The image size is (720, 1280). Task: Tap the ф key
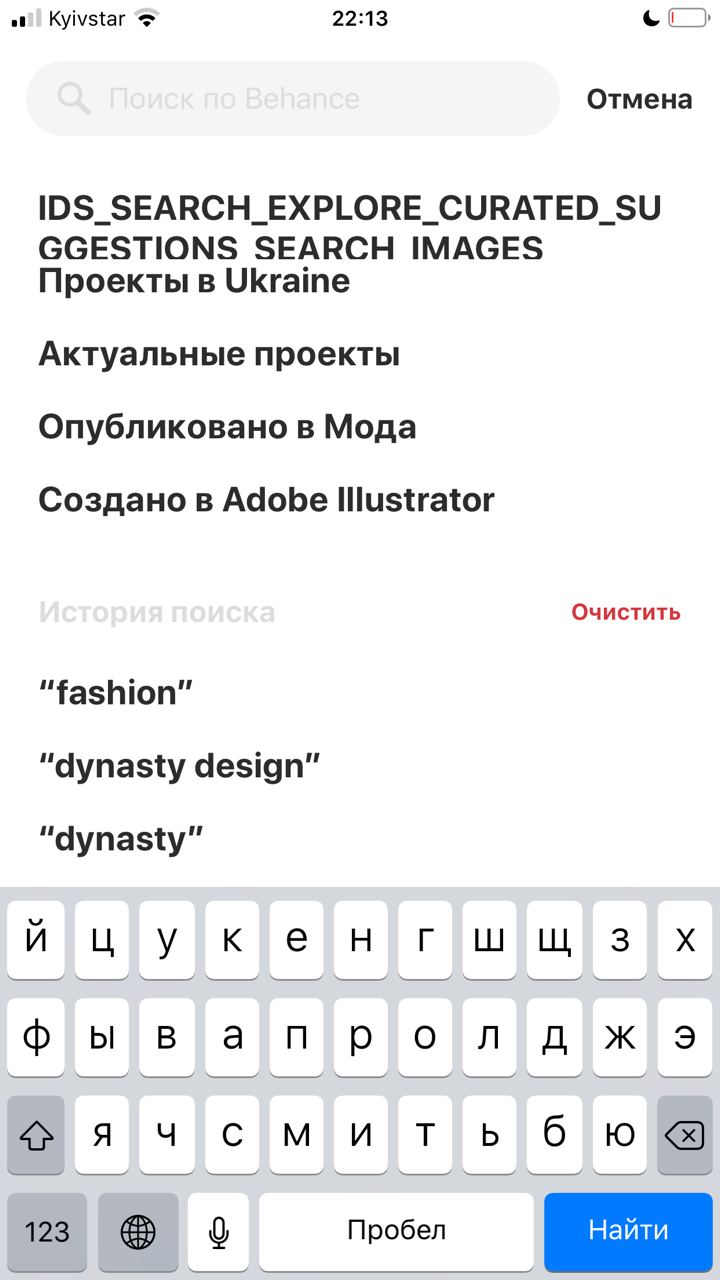[x=36, y=1038]
